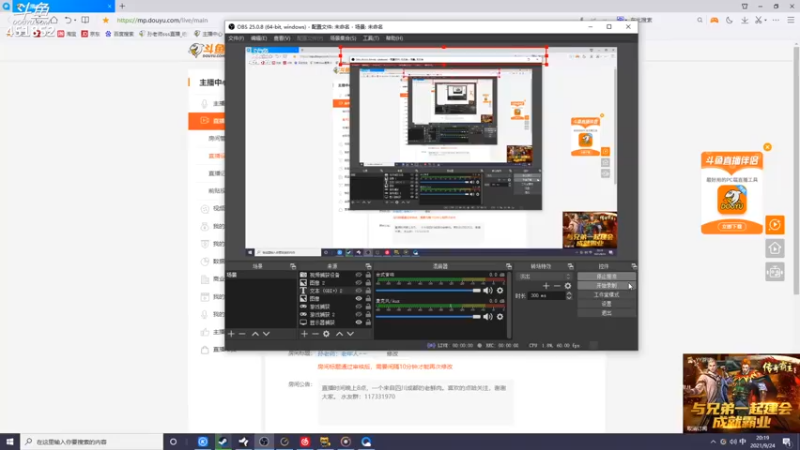This screenshot has height=450, width=800.
Task: Open transition properties gear icon
Action: (x=568, y=286)
